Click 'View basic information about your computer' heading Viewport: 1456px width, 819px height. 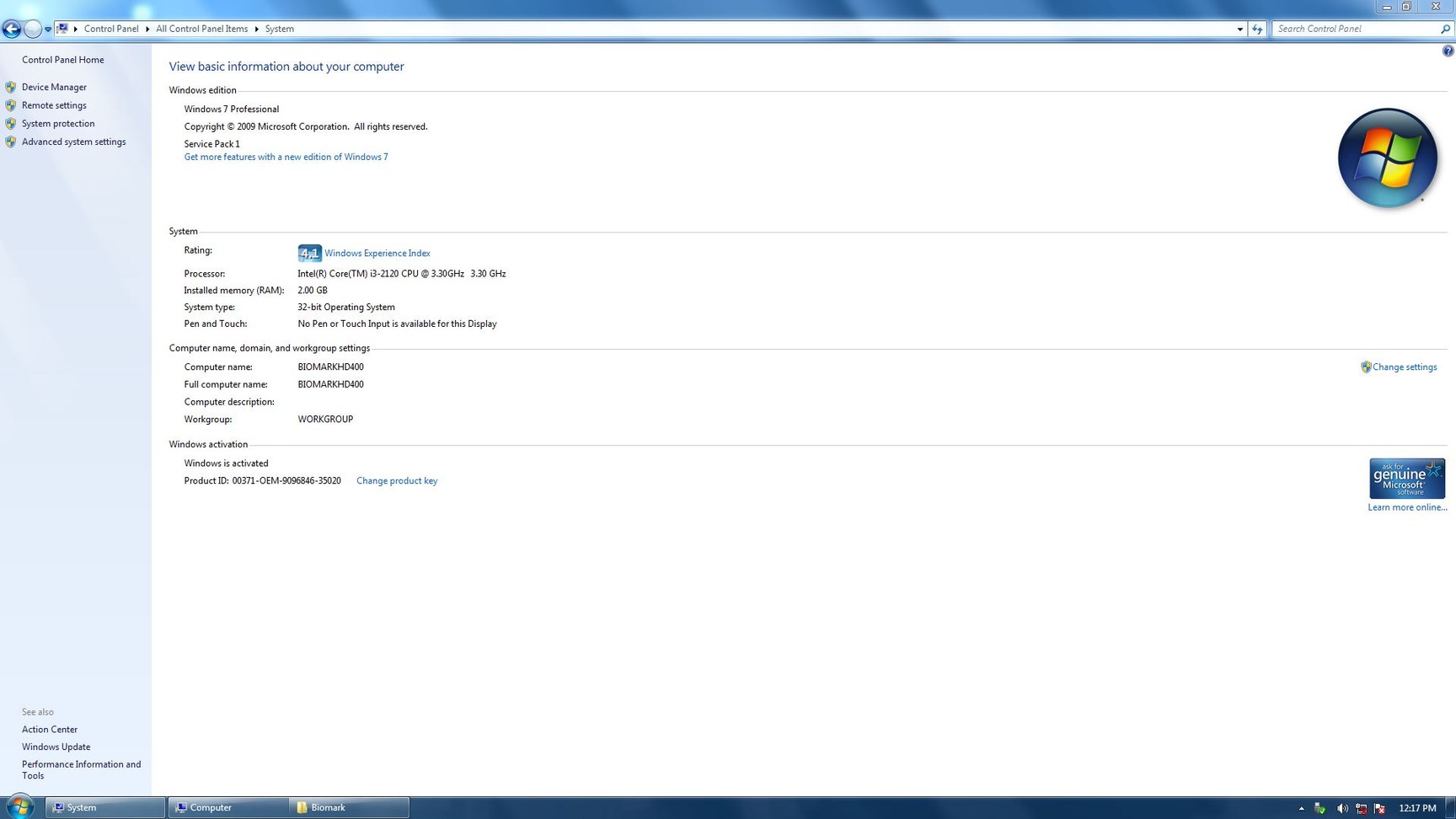coord(286,67)
